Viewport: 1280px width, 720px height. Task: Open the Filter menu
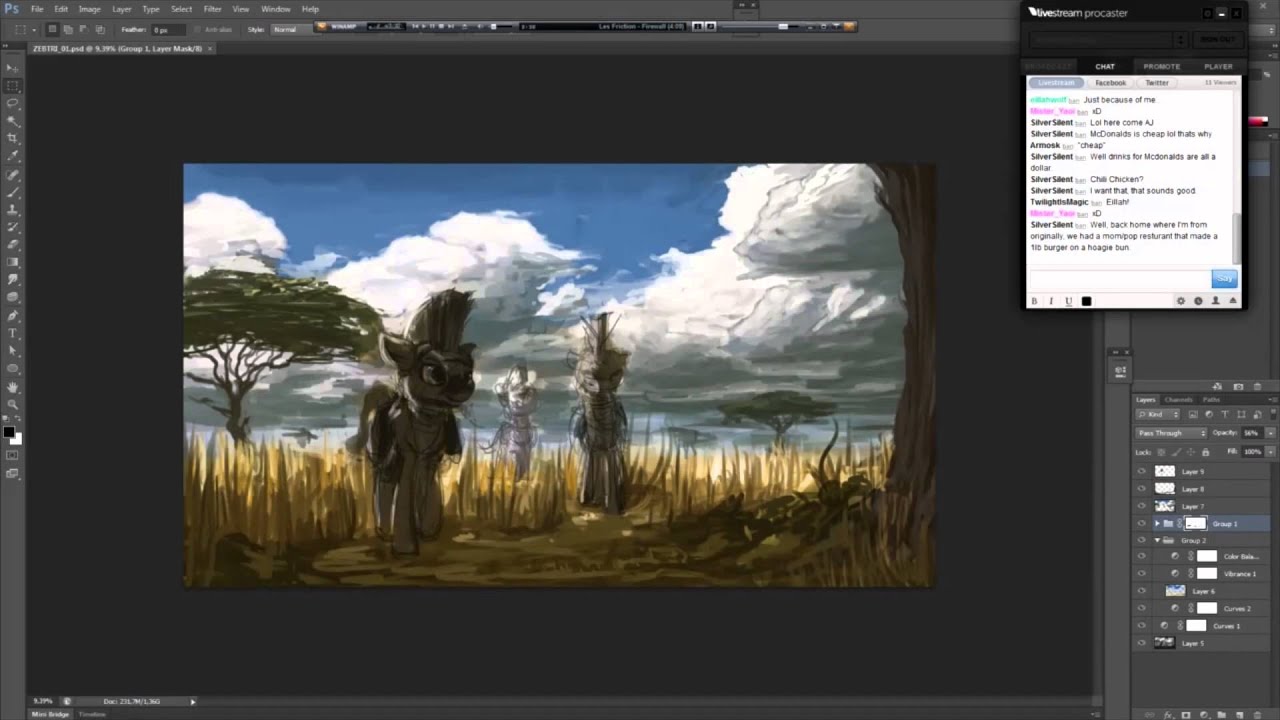point(212,9)
